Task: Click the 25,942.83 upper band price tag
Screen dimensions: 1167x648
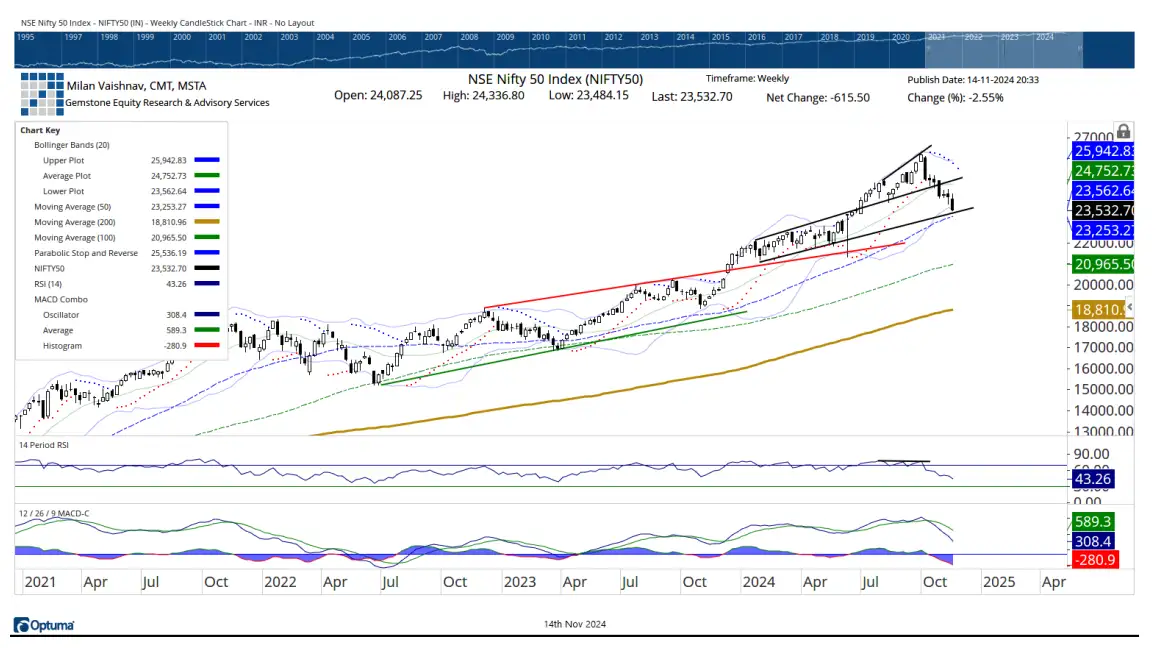Action: tap(1103, 151)
